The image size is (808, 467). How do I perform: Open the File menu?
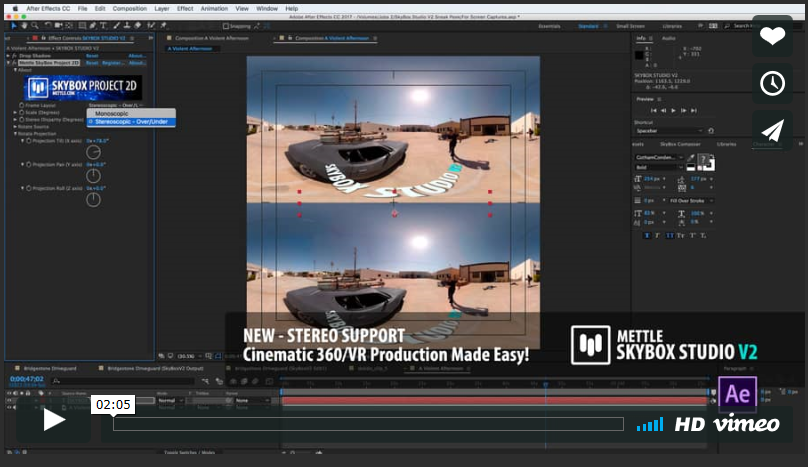tap(82, 8)
